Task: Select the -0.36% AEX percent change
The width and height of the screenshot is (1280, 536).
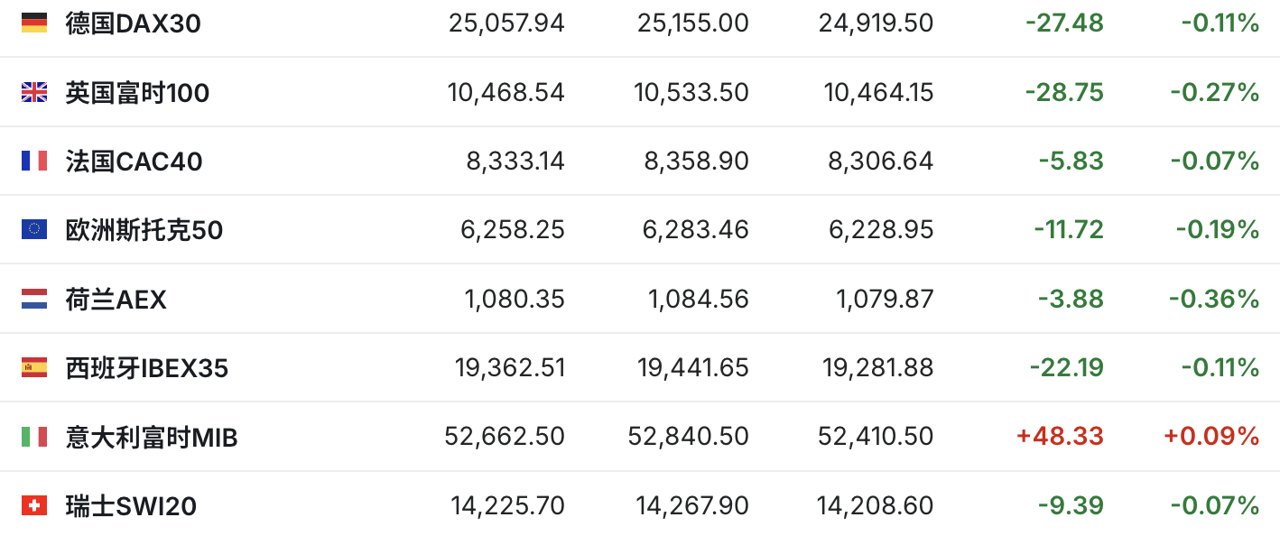Action: tap(1218, 299)
